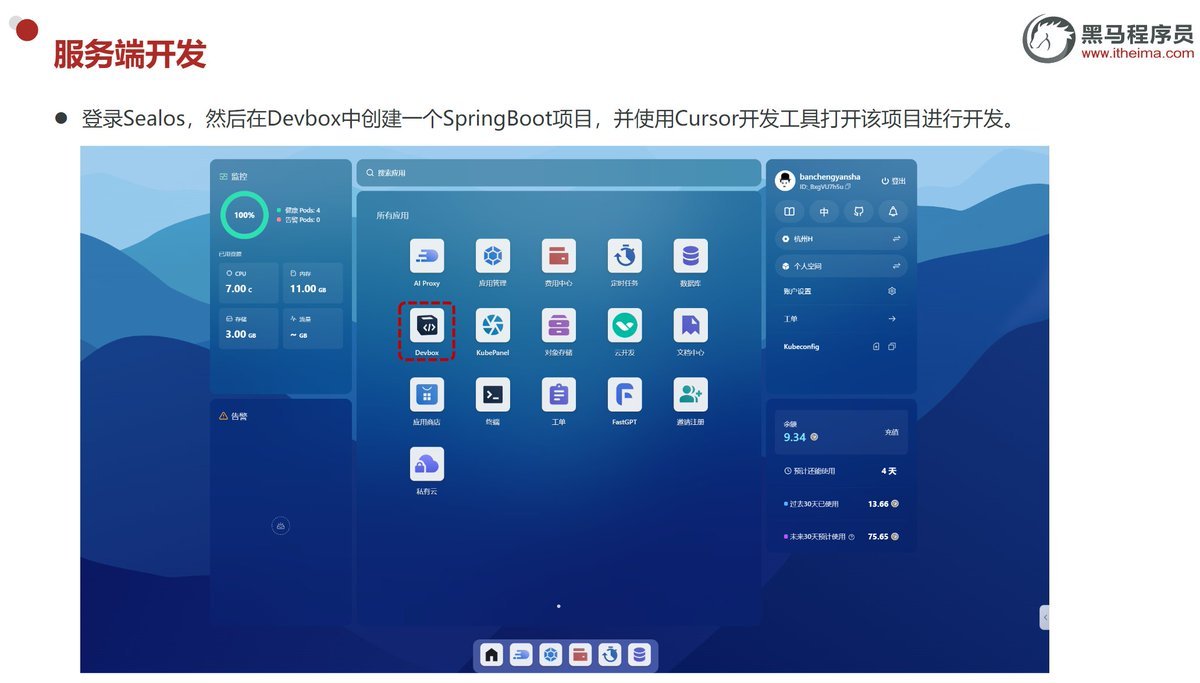Click the 100% pod health ring

click(x=244, y=215)
